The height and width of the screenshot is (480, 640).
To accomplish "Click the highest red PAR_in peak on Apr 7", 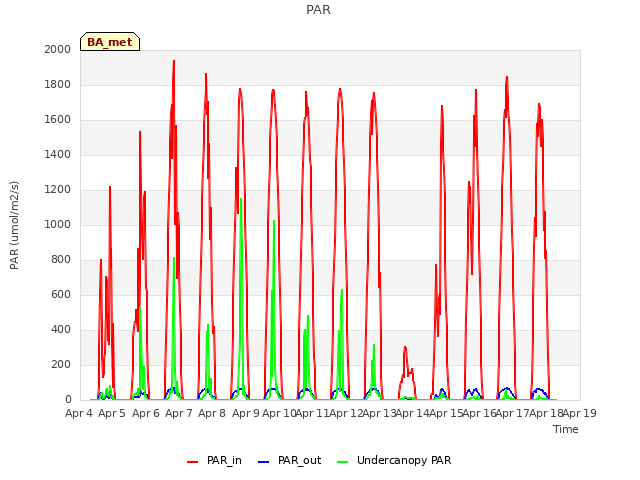I will coord(174,61).
